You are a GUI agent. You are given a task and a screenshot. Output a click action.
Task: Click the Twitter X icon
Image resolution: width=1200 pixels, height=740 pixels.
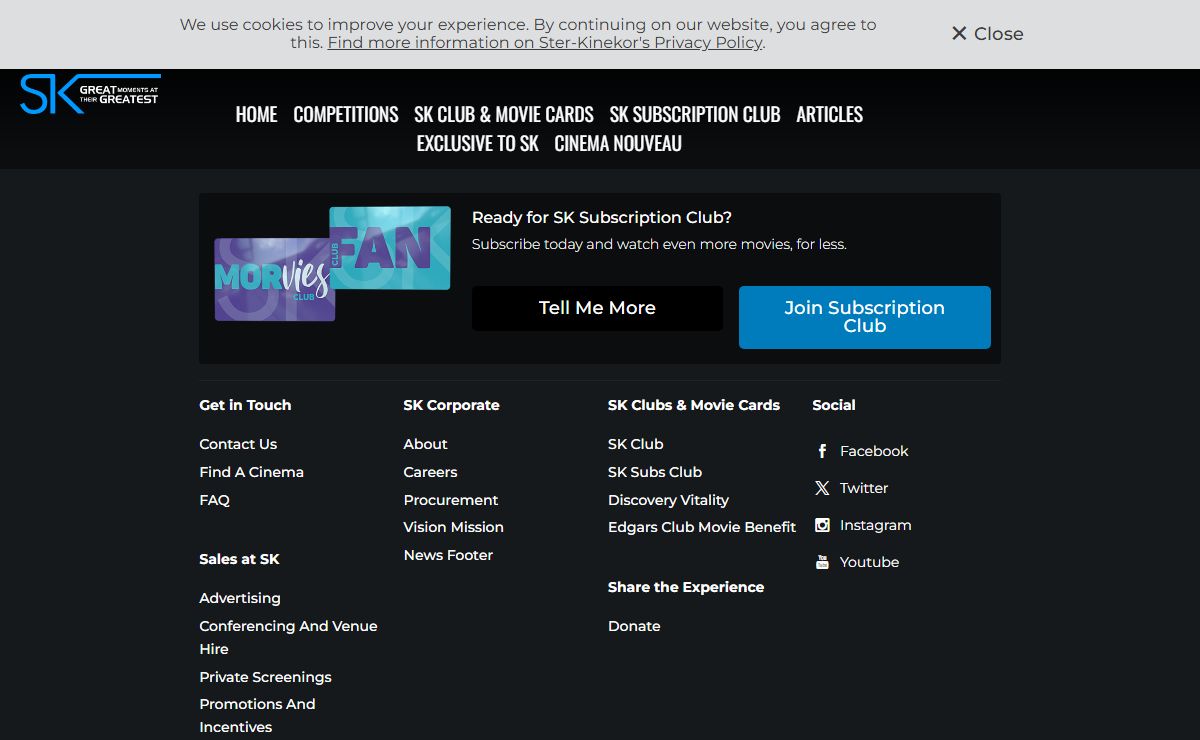tap(822, 488)
